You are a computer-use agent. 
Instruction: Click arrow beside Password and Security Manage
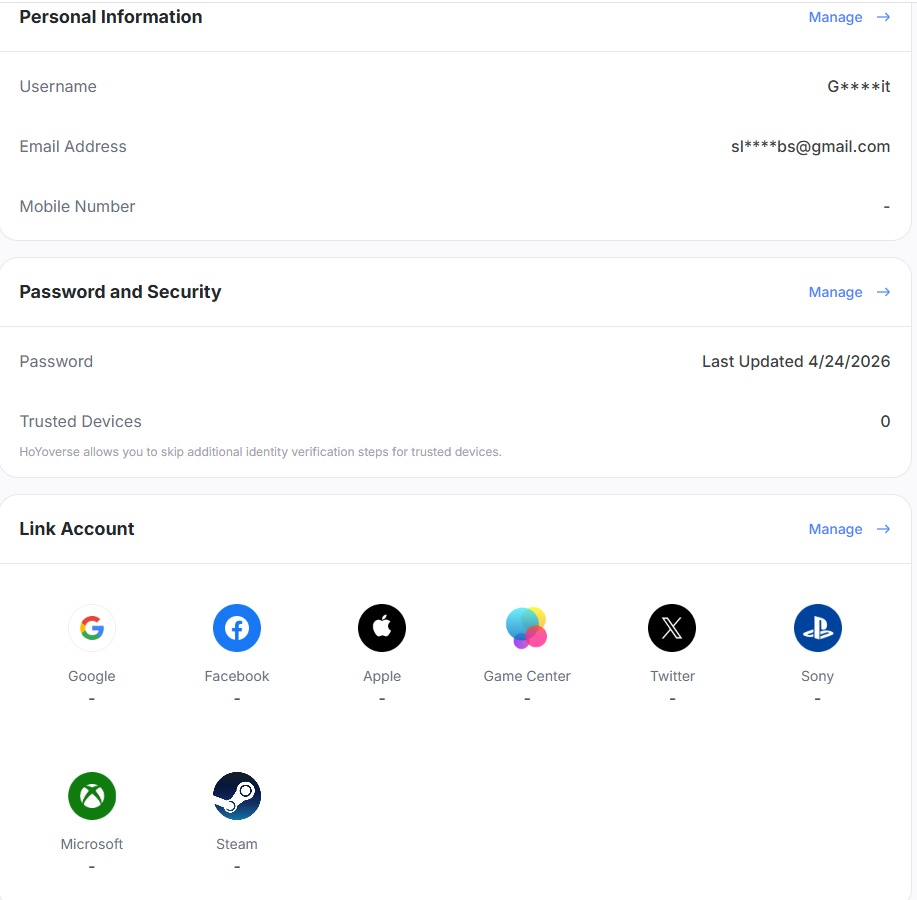click(883, 292)
